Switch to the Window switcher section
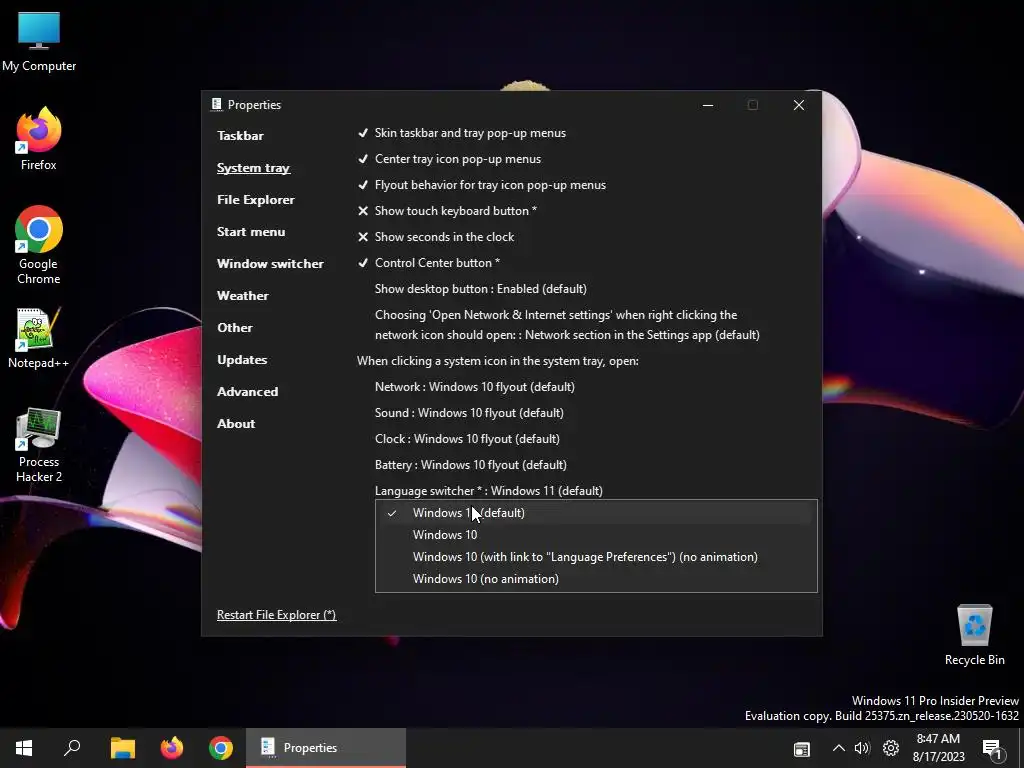Screen dimensions: 1024x768 [x=270, y=264]
